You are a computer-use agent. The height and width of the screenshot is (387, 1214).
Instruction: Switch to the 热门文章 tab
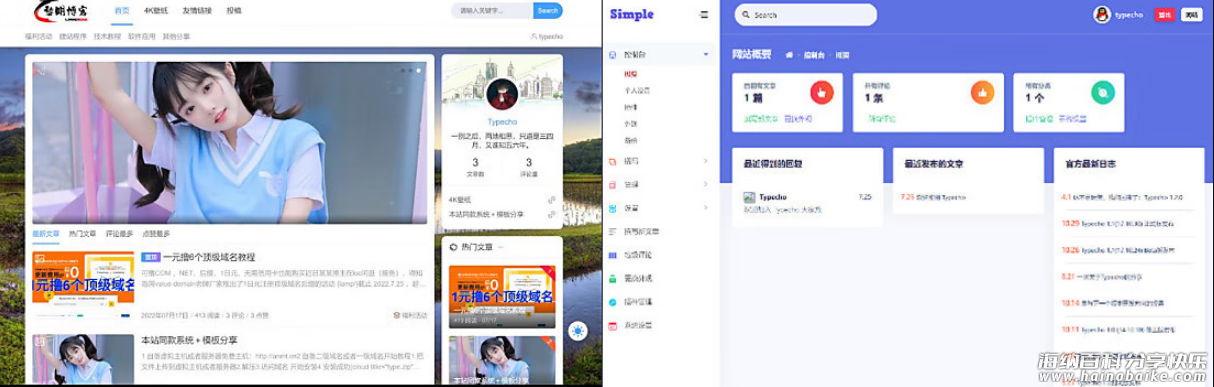pyautogui.click(x=83, y=233)
